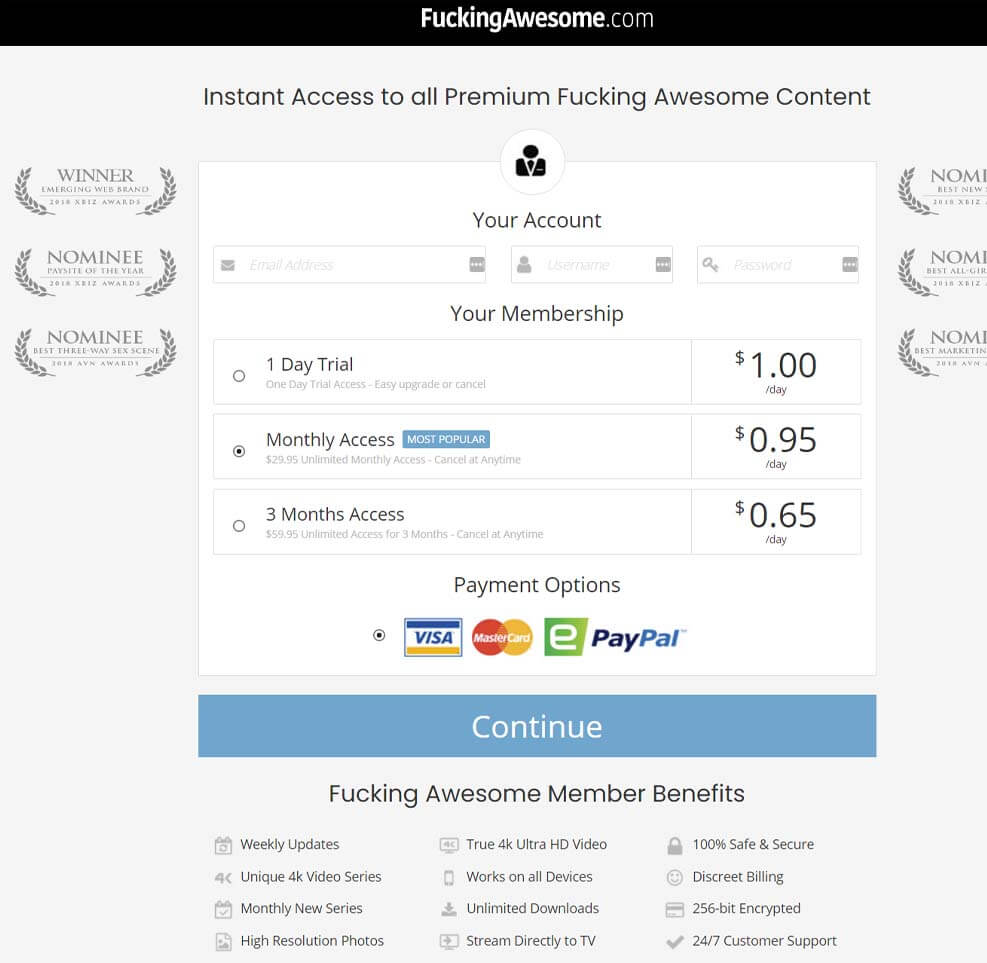The width and height of the screenshot is (987, 963).
Task: Click 'Unlimited Downloads' benefit text
Action: [x=533, y=908]
